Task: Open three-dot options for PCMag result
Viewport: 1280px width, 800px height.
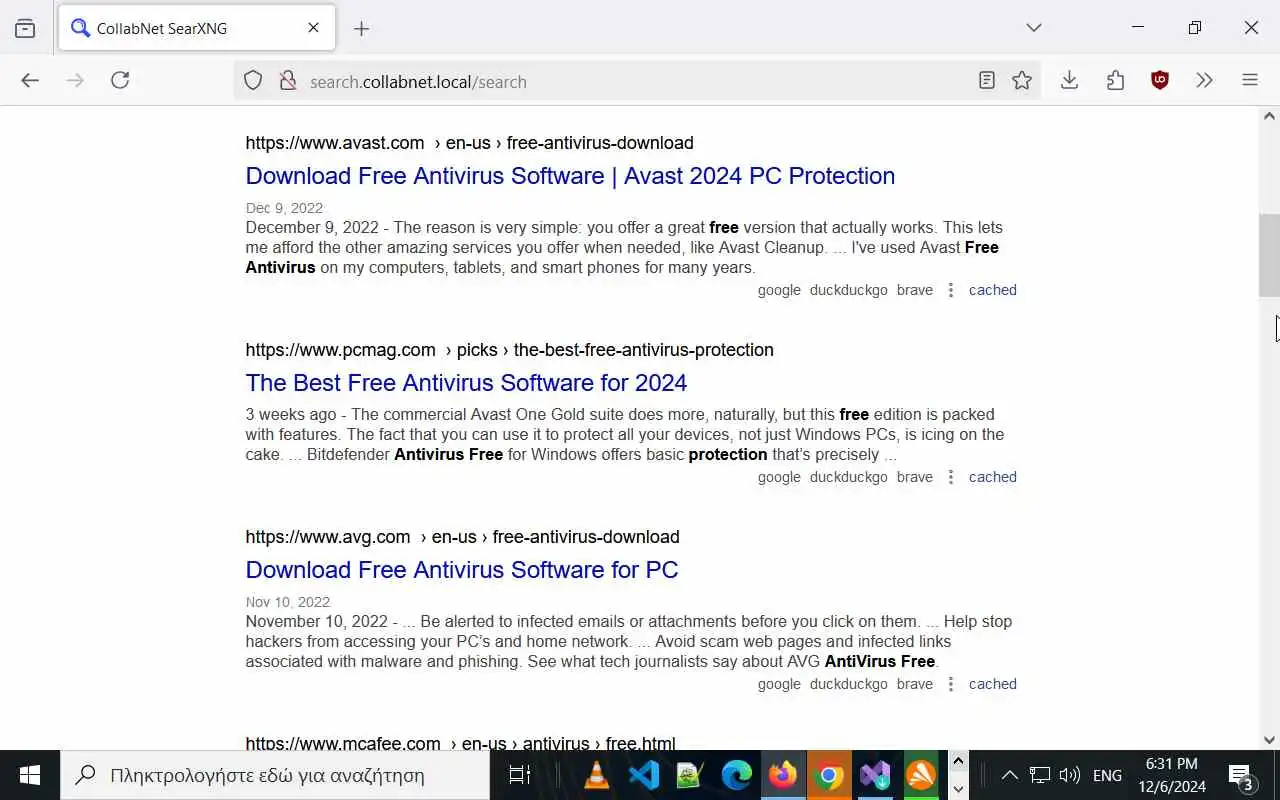Action: [x=951, y=477]
